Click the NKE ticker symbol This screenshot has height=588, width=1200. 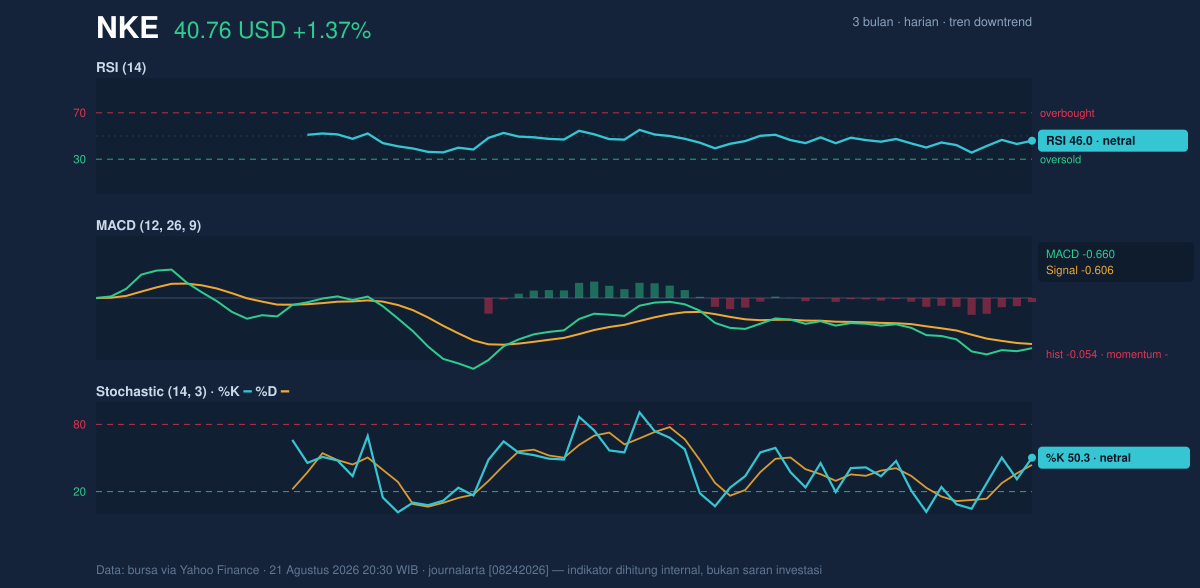tap(127, 29)
